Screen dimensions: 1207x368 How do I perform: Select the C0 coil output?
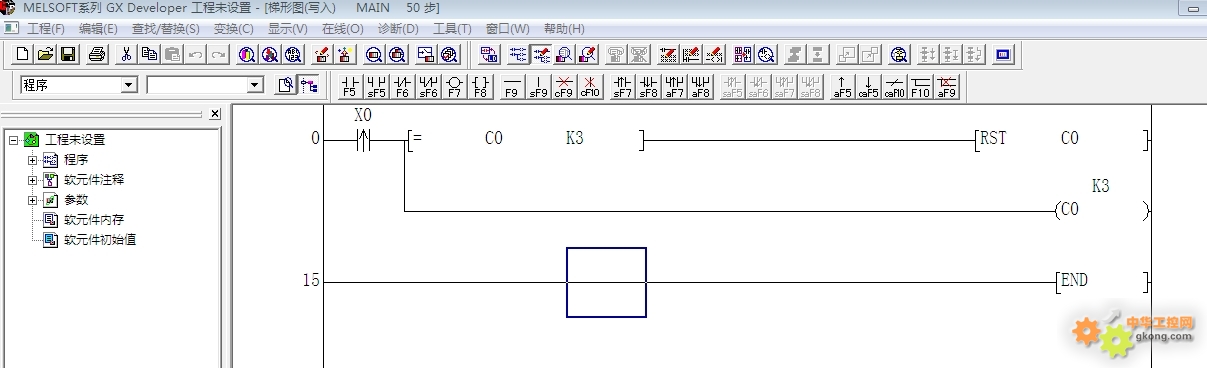(x=1101, y=211)
